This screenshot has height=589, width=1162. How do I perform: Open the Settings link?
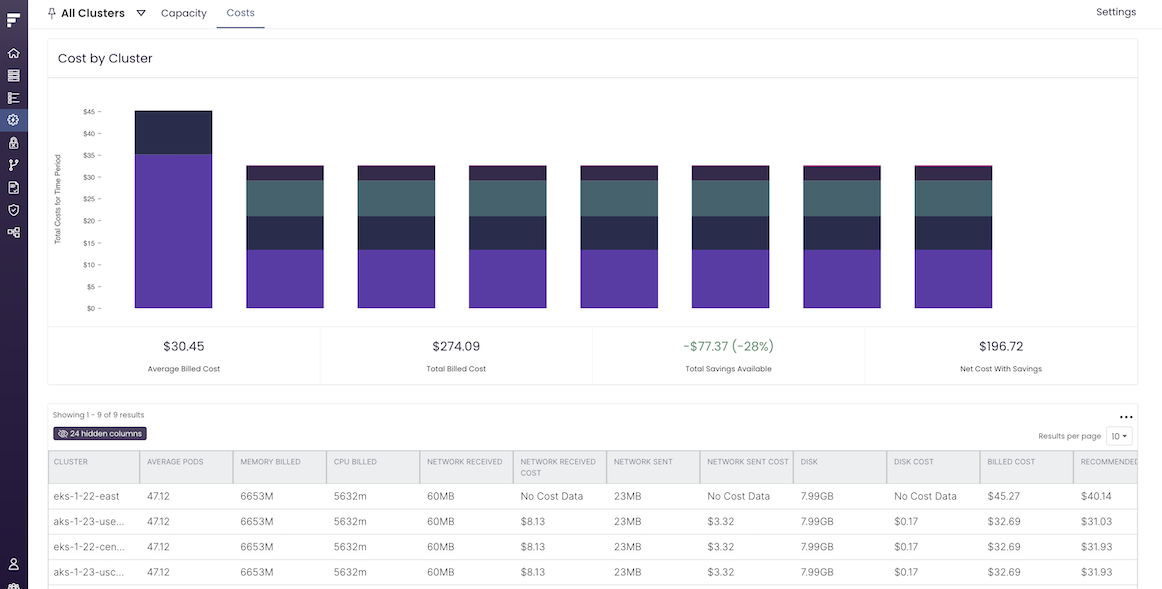pyautogui.click(x=1116, y=12)
